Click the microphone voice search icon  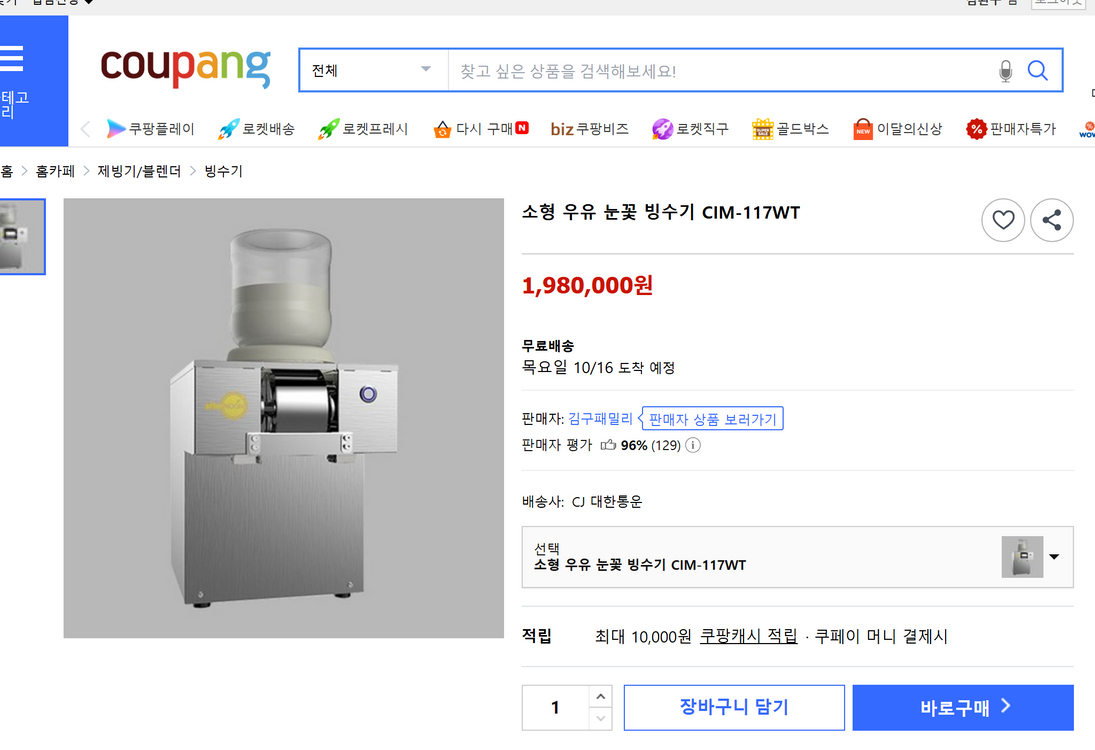pyautogui.click(x=1005, y=71)
